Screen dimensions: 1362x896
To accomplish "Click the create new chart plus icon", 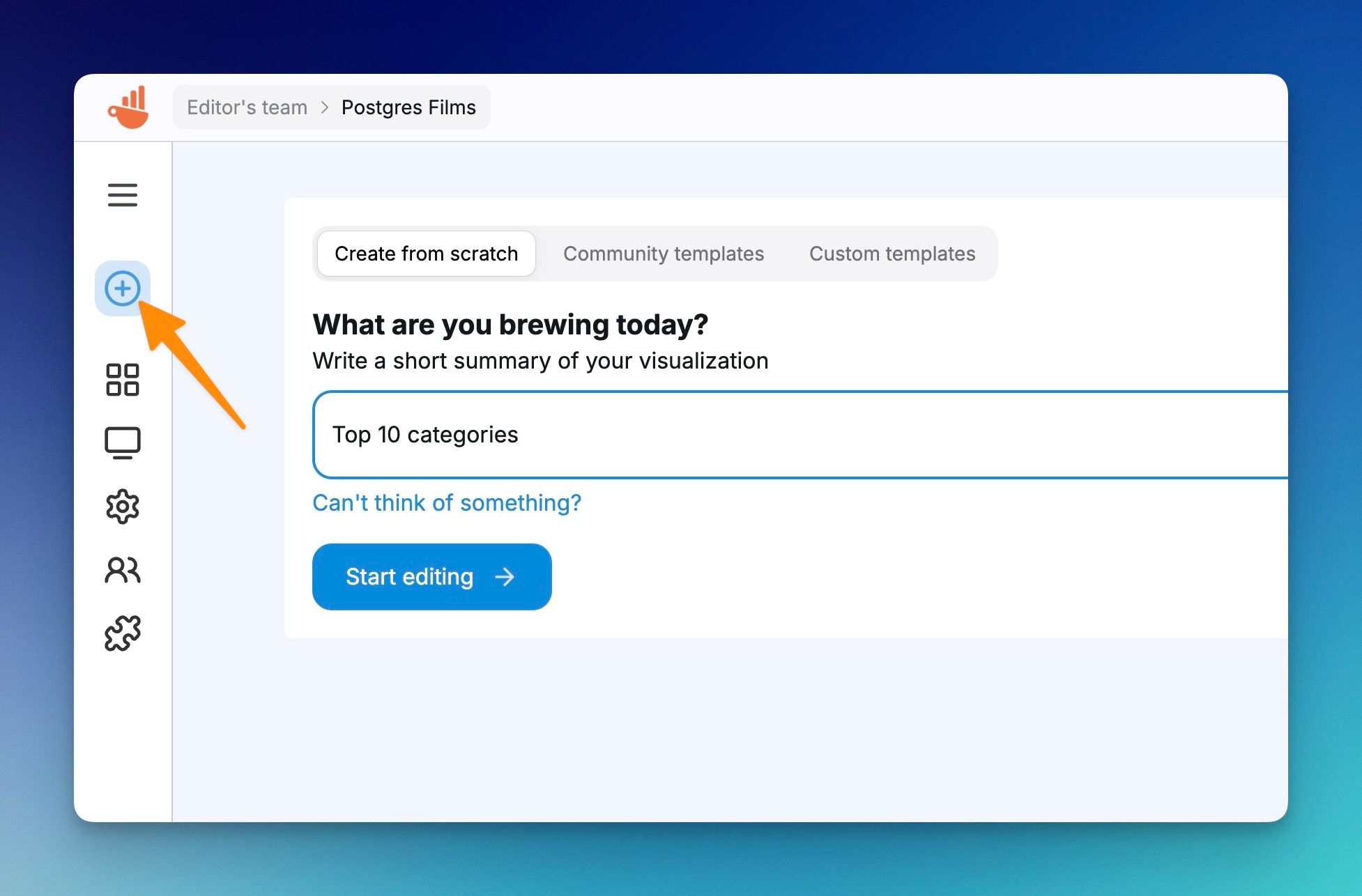I will point(123,288).
